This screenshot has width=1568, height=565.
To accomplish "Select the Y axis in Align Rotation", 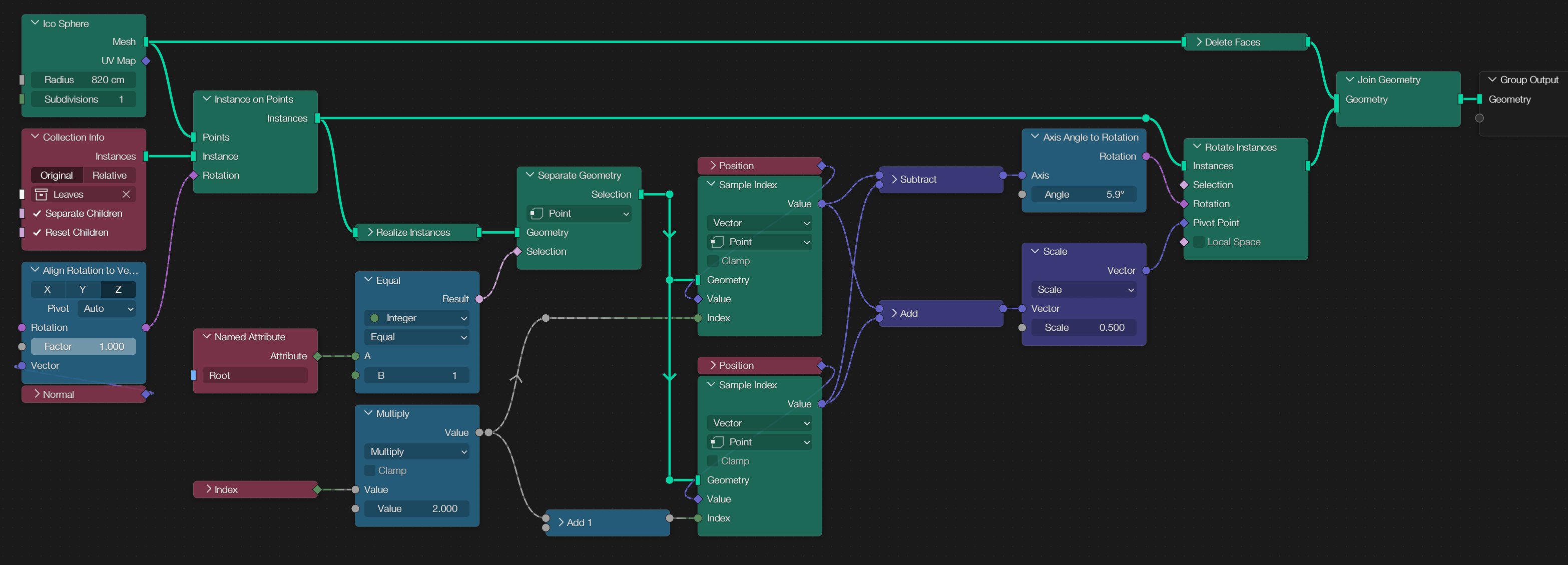I will click(x=83, y=289).
